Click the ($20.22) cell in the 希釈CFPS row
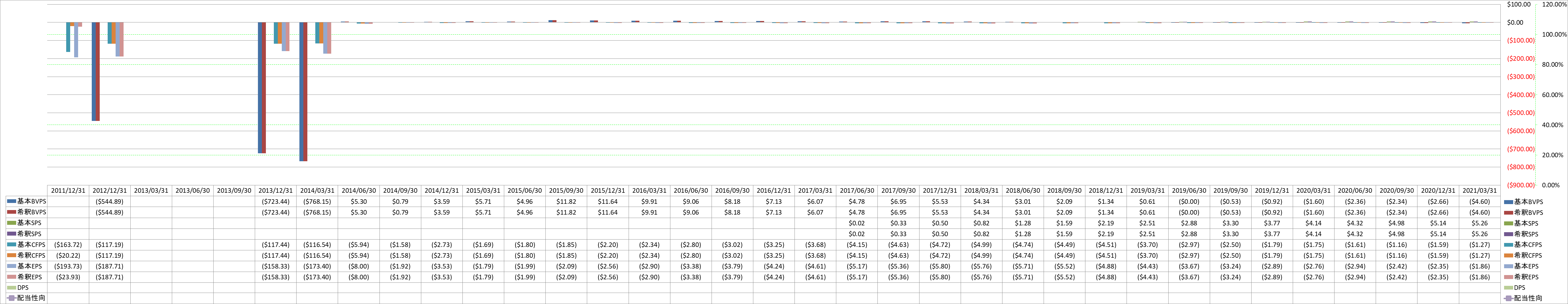Image resolution: width=1568 pixels, height=304 pixels. click(68, 255)
